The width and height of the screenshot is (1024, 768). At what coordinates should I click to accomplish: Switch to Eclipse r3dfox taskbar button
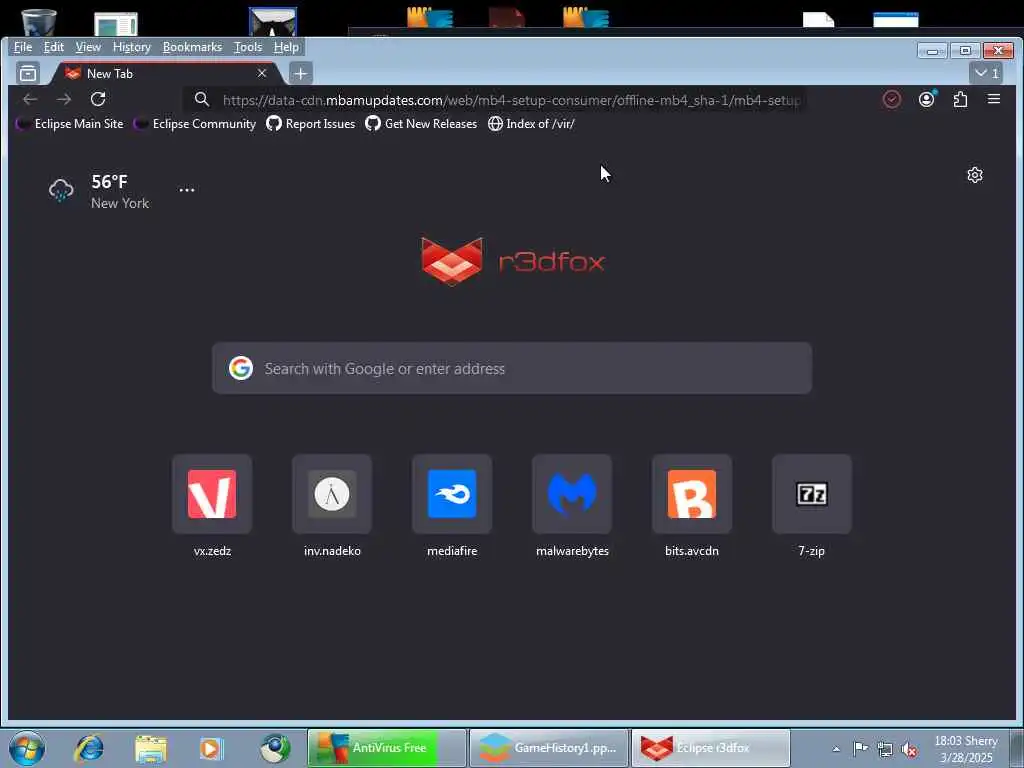click(711, 748)
